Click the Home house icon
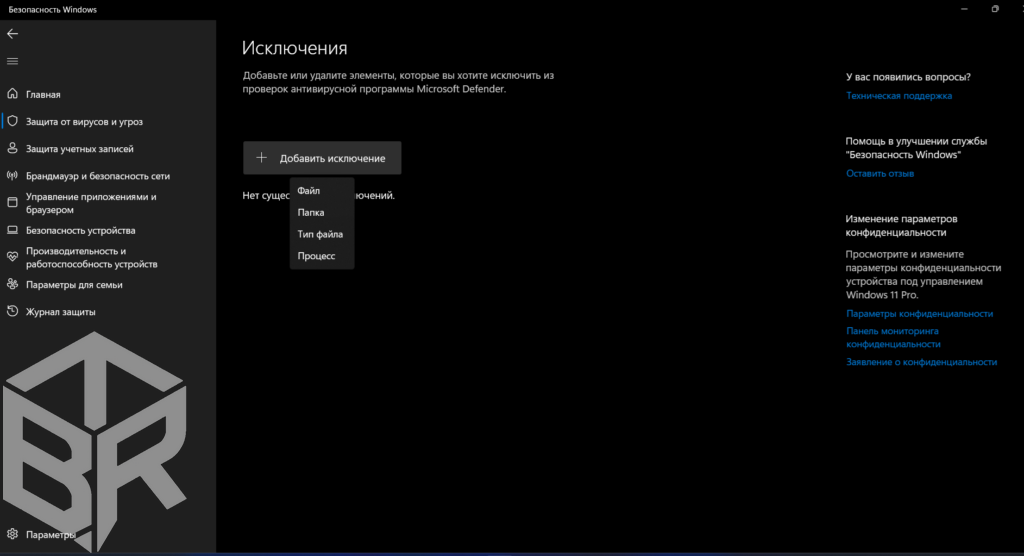1024x556 pixels. 12,94
